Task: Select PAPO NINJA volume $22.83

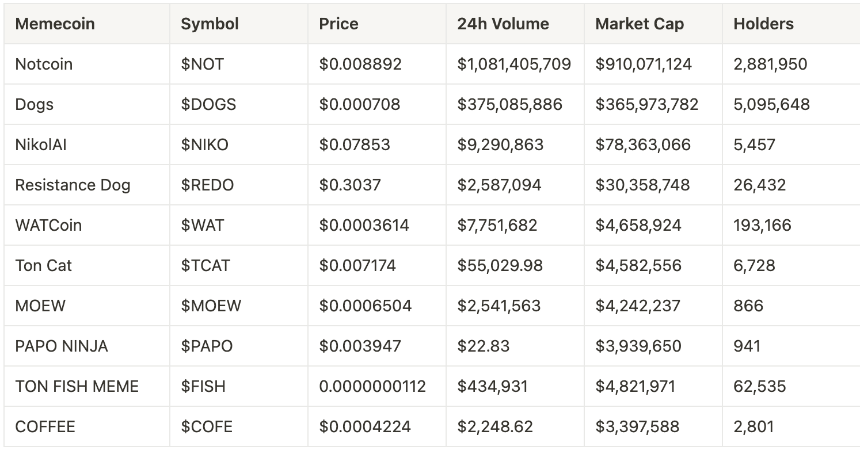Action: (x=483, y=346)
